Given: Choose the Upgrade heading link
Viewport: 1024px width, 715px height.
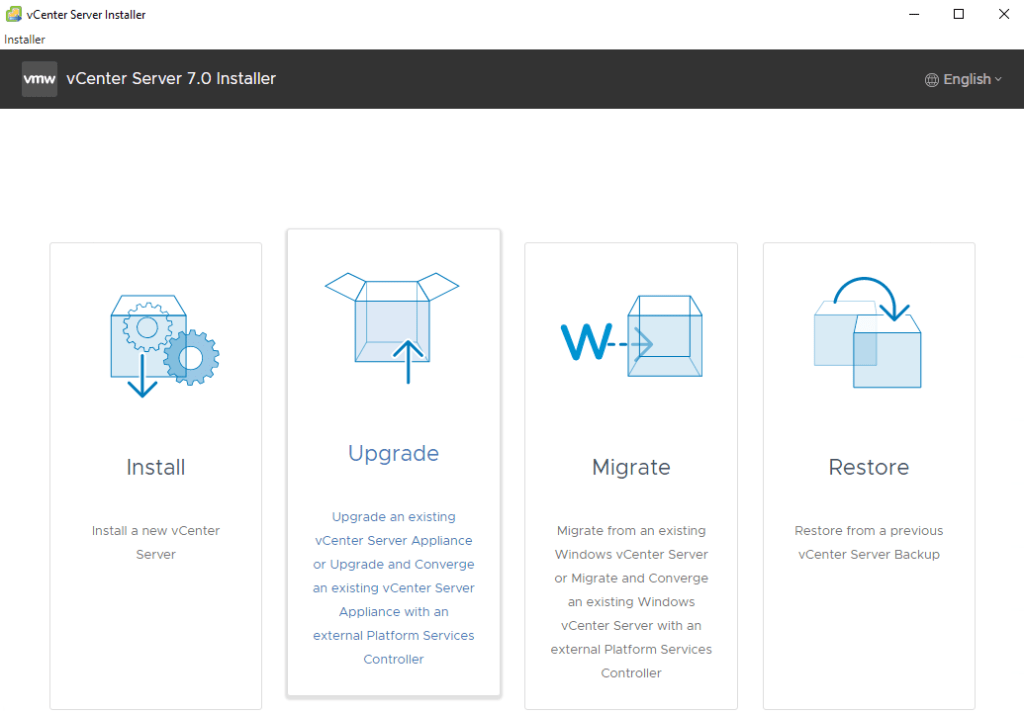Looking at the screenshot, I should coord(393,453).
